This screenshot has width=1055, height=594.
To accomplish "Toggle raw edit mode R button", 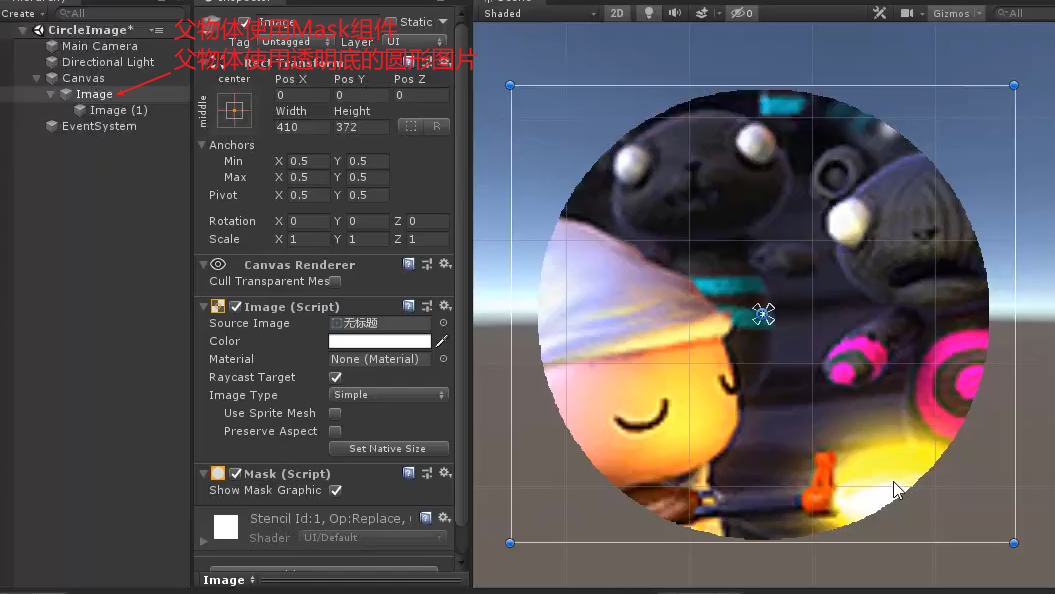I will tap(437, 126).
